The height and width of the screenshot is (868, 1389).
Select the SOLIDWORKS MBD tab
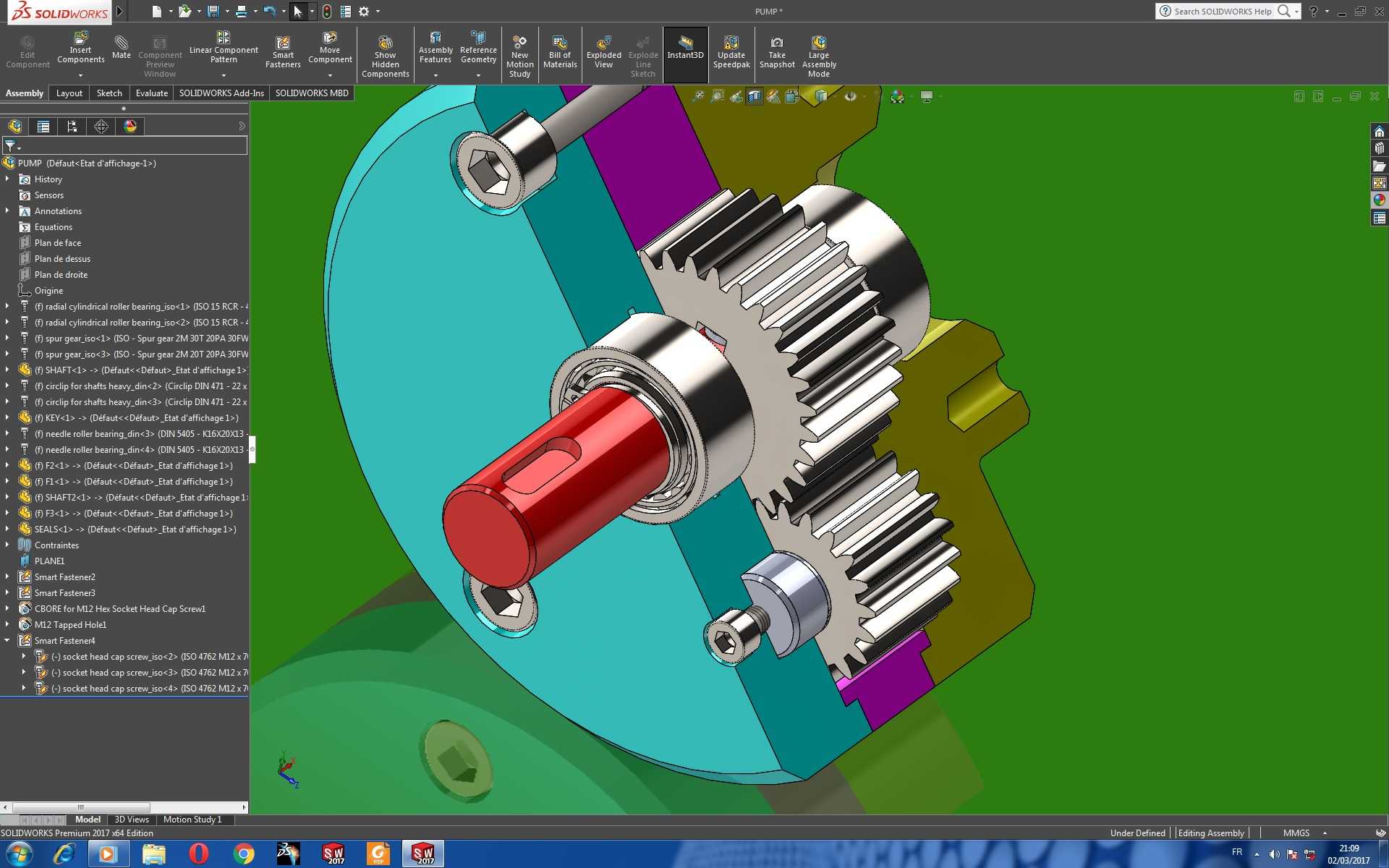(x=312, y=93)
